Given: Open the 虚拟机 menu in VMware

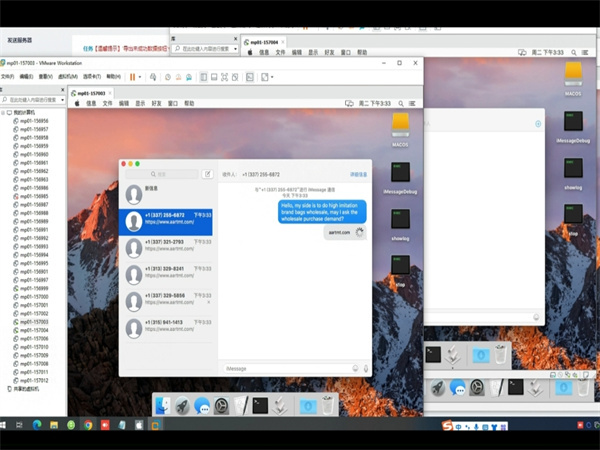Looking at the screenshot, I should (67, 76).
